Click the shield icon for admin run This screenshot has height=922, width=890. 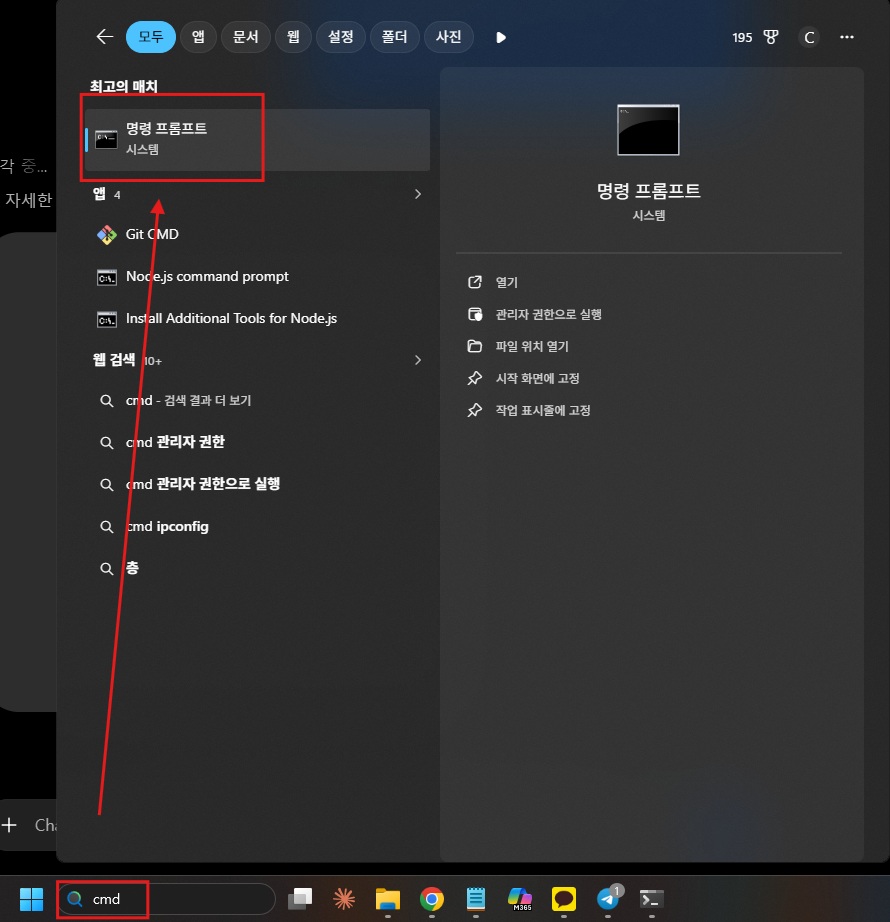(475, 314)
